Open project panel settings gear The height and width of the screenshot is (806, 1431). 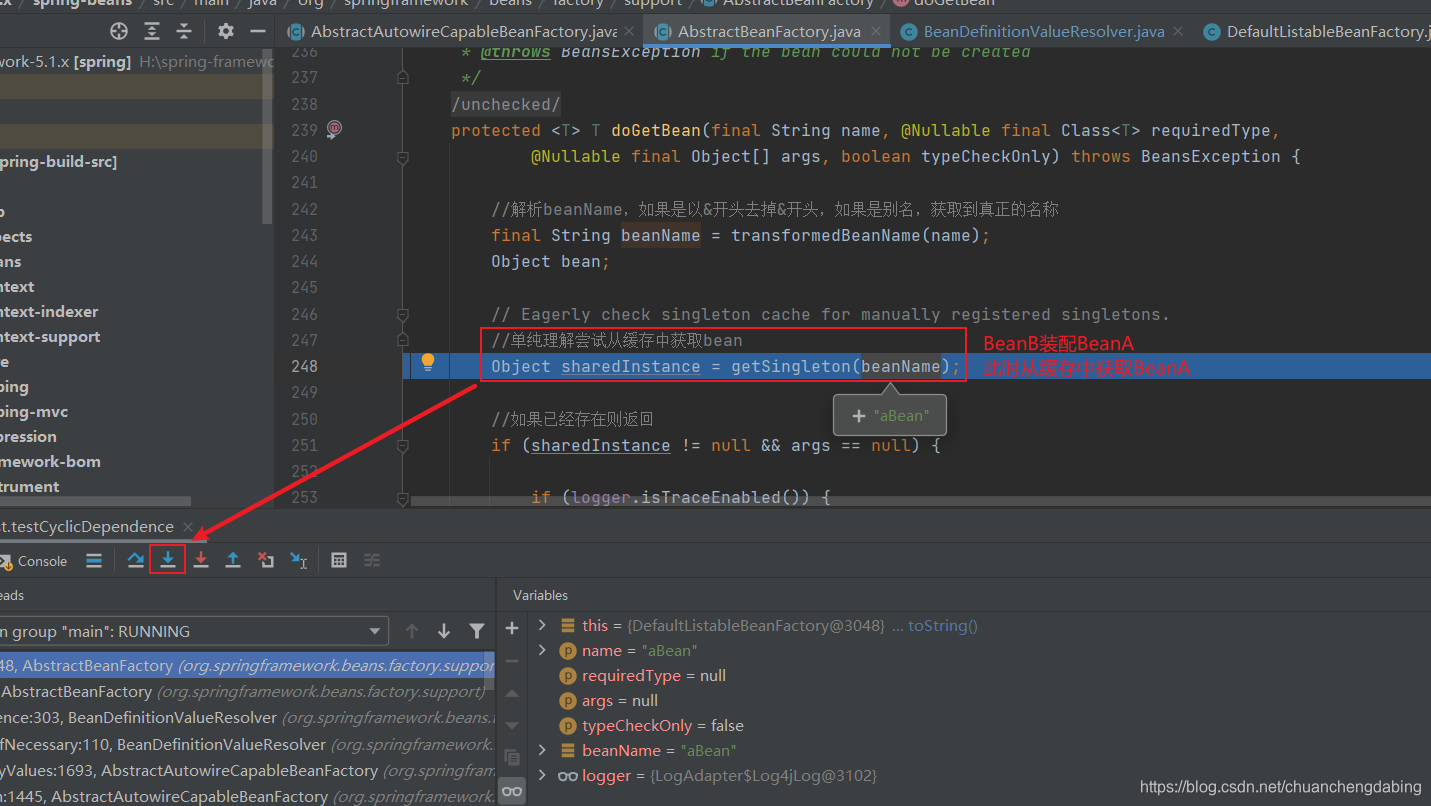tap(226, 31)
